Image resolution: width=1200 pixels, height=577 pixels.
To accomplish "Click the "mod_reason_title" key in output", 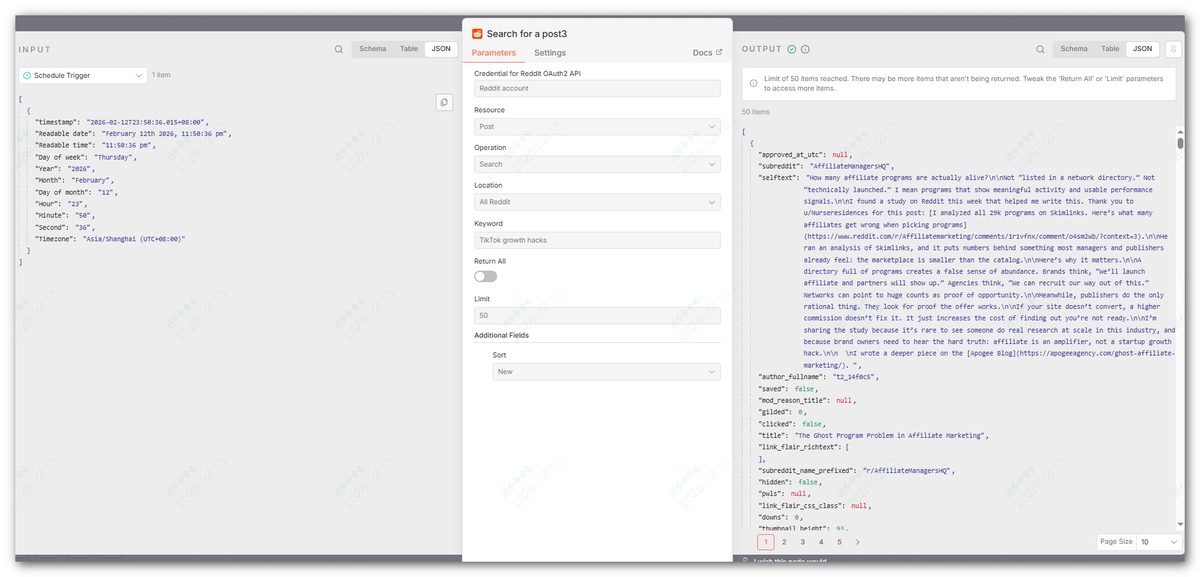I will click(x=793, y=400).
